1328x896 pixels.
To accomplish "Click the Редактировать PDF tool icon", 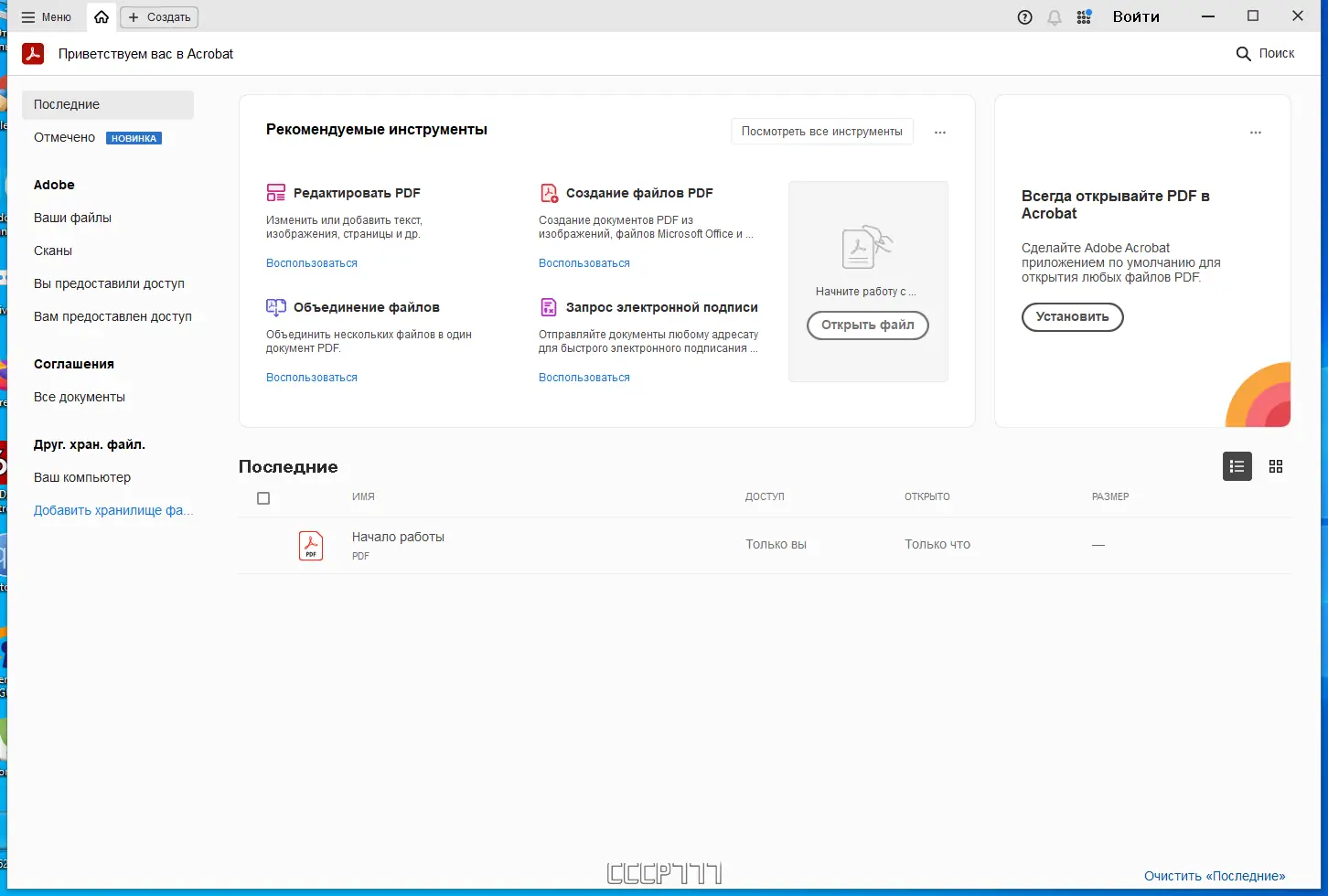I will click(276, 193).
